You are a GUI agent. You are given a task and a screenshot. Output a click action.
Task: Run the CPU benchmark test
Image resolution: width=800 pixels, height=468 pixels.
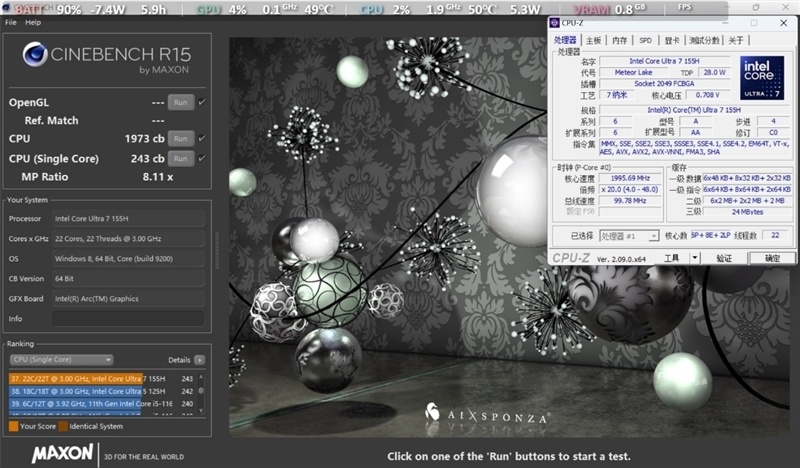click(x=180, y=139)
